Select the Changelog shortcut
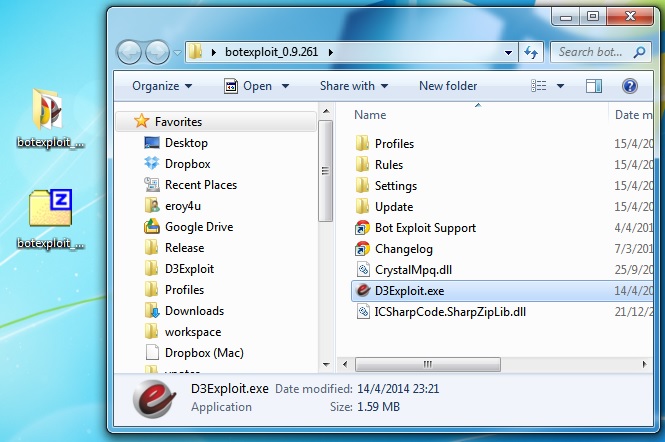This screenshot has width=665, height=442. click(x=404, y=249)
